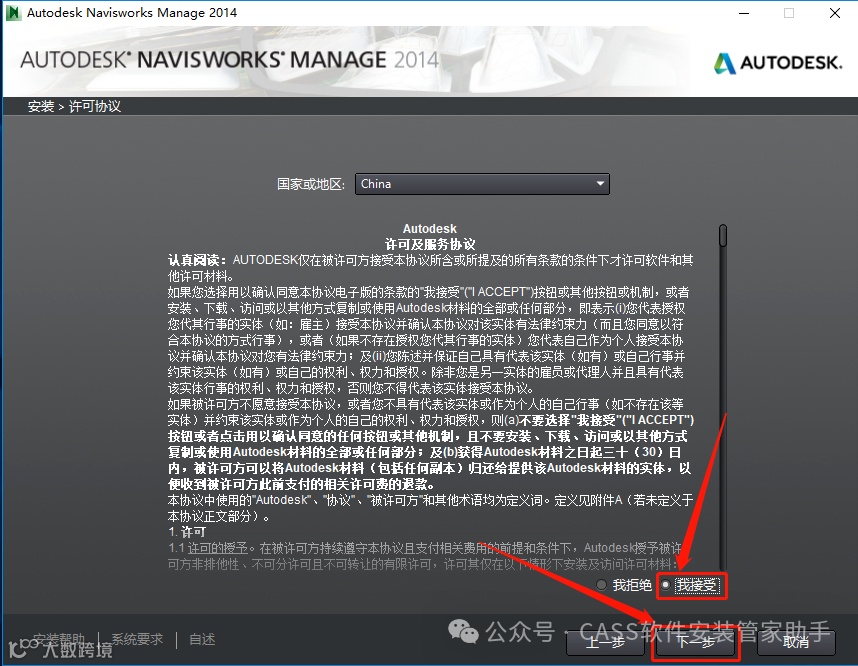The image size is (858, 666).
Task: Close the Navisworks installer window
Action: (x=834, y=13)
